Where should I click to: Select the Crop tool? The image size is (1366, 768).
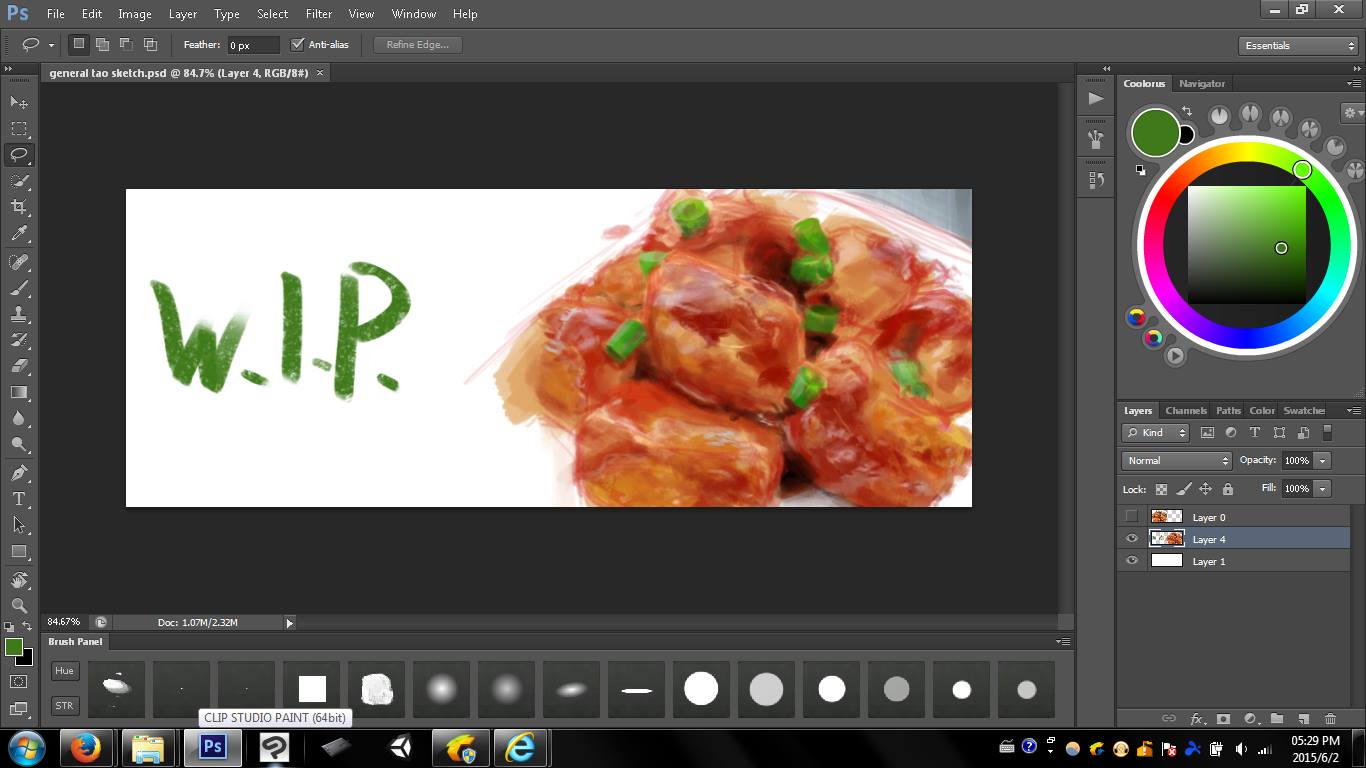19,207
